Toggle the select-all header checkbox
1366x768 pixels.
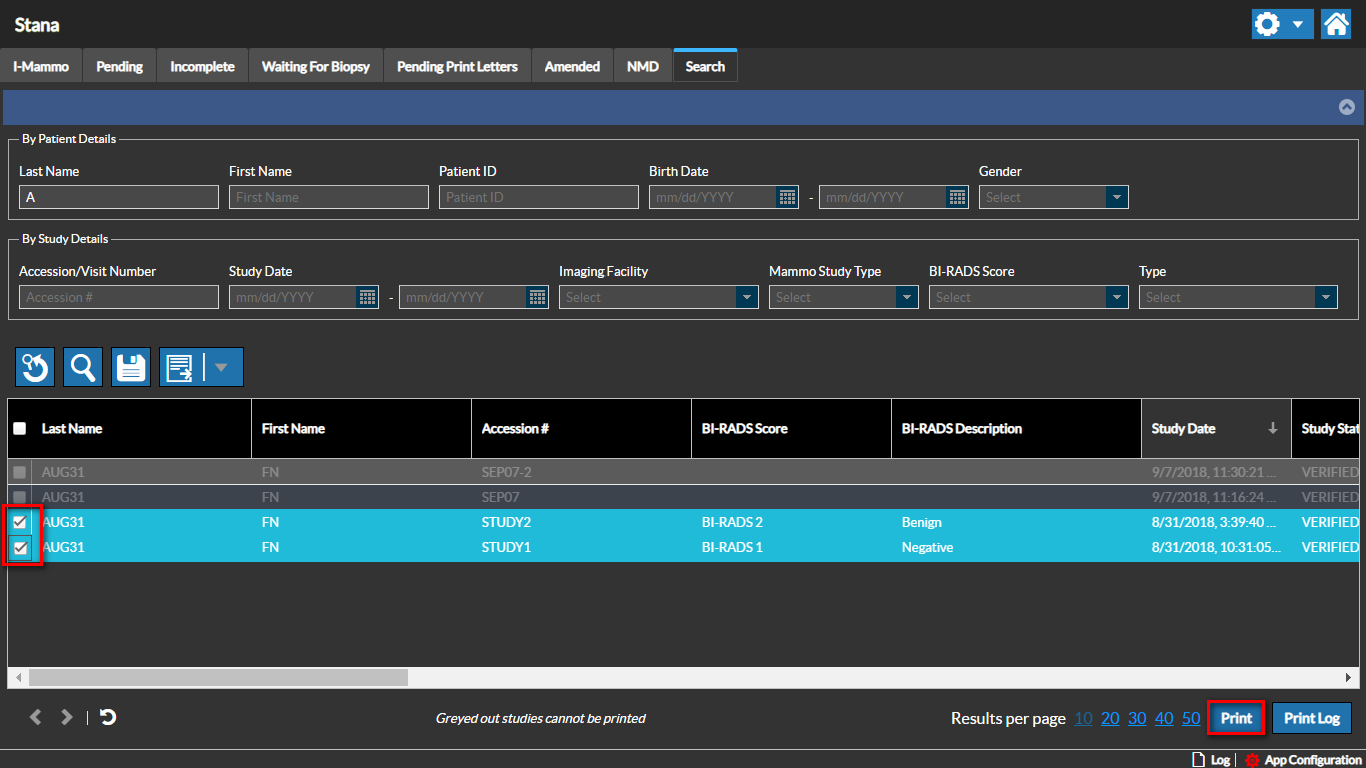[20, 428]
